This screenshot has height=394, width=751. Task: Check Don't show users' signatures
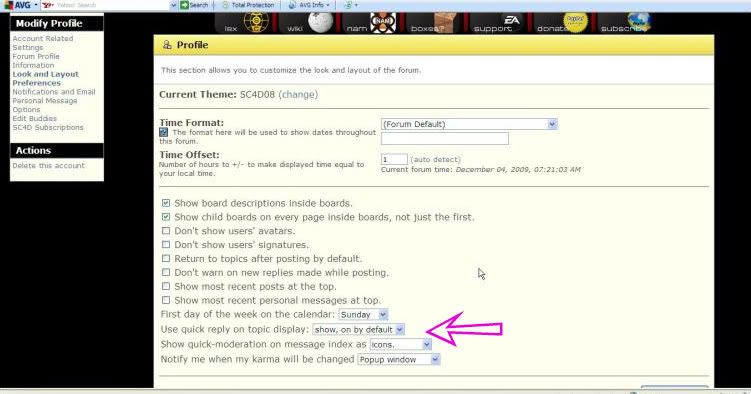(166, 245)
